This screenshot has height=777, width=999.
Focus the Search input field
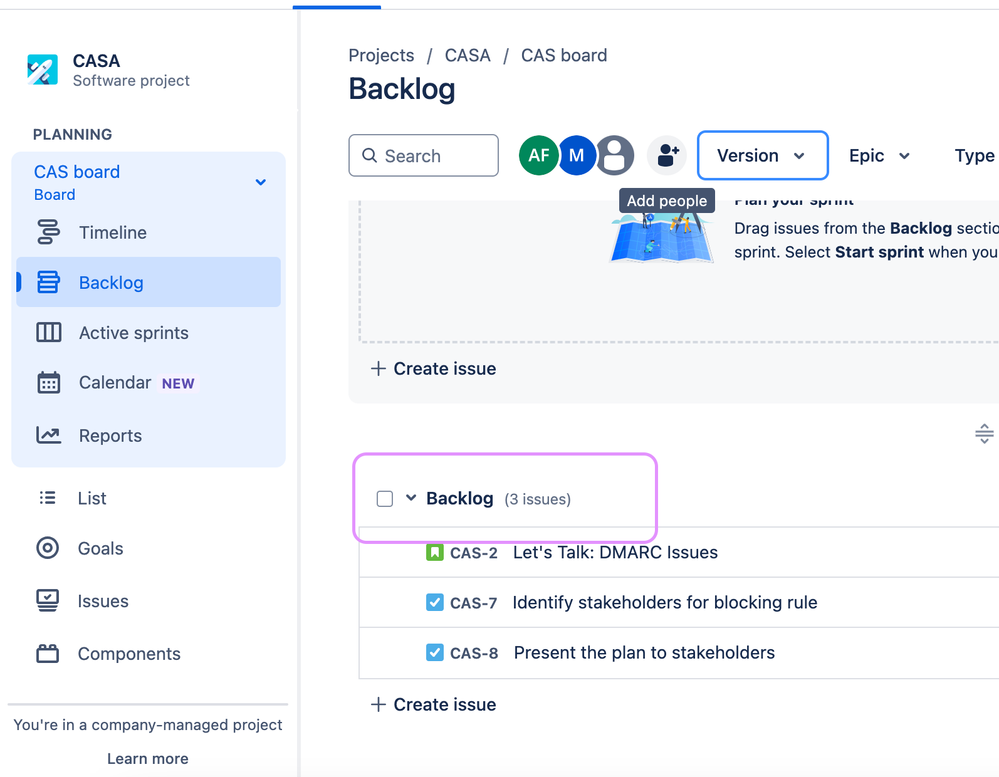coord(424,155)
